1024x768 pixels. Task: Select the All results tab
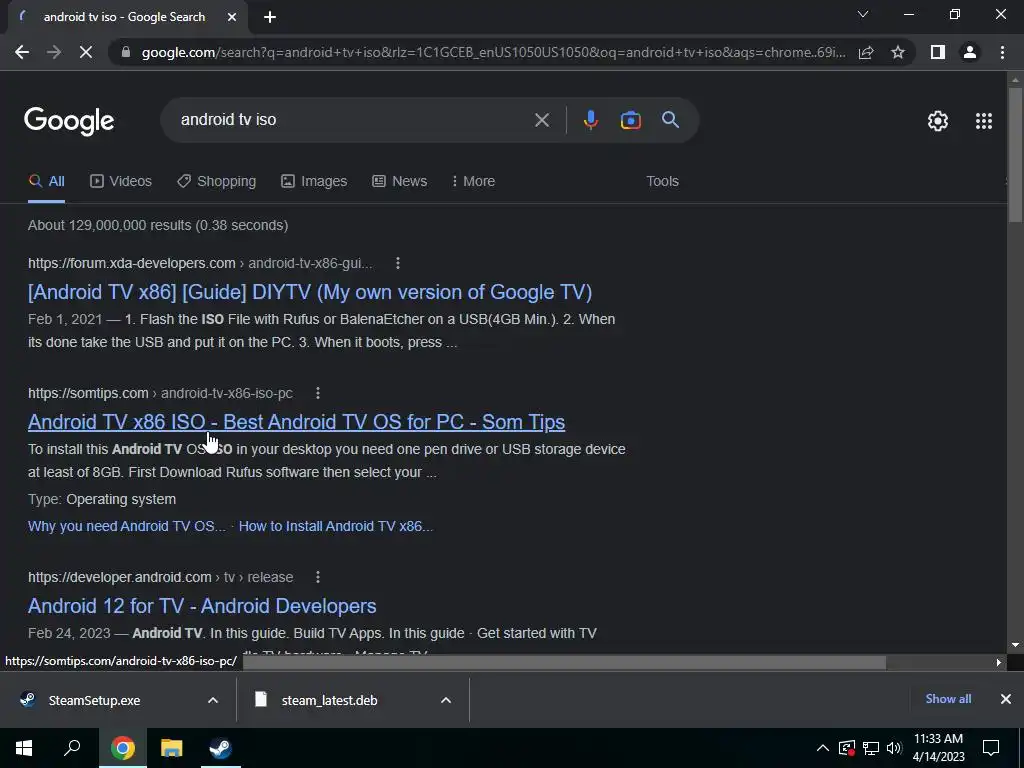coord(46,182)
